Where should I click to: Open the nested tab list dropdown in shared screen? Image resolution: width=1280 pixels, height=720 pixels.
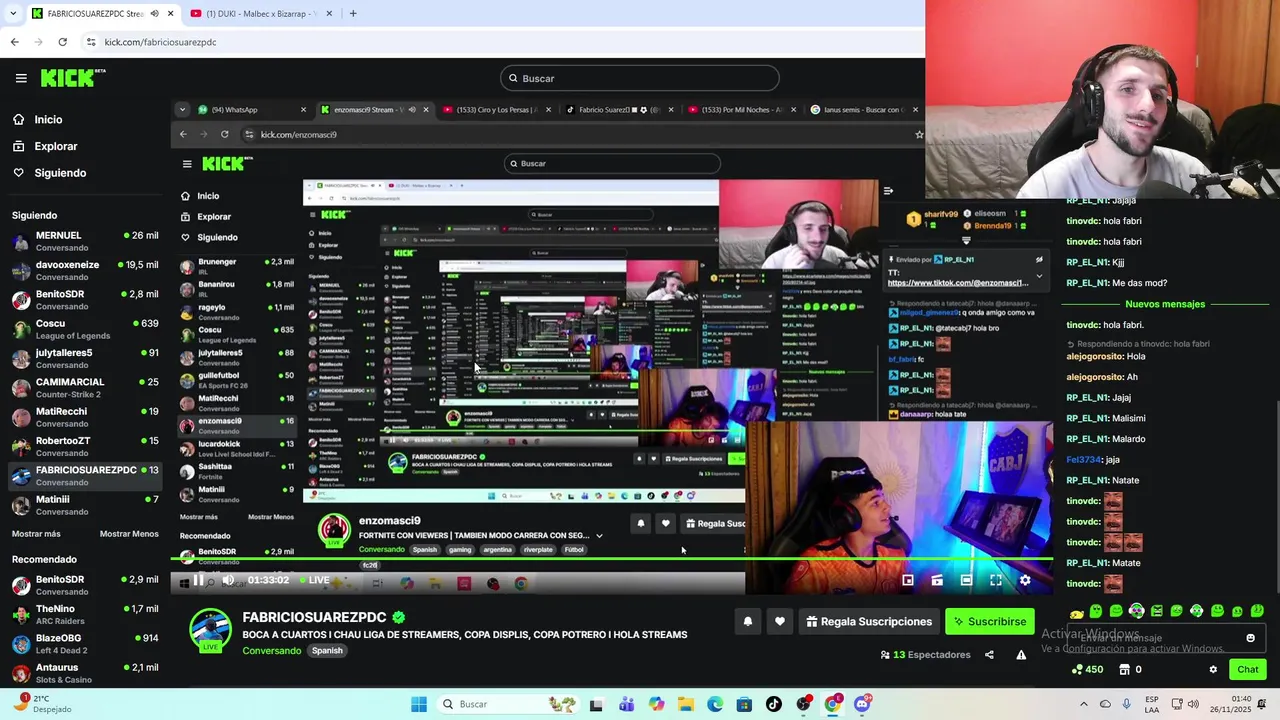point(181,110)
